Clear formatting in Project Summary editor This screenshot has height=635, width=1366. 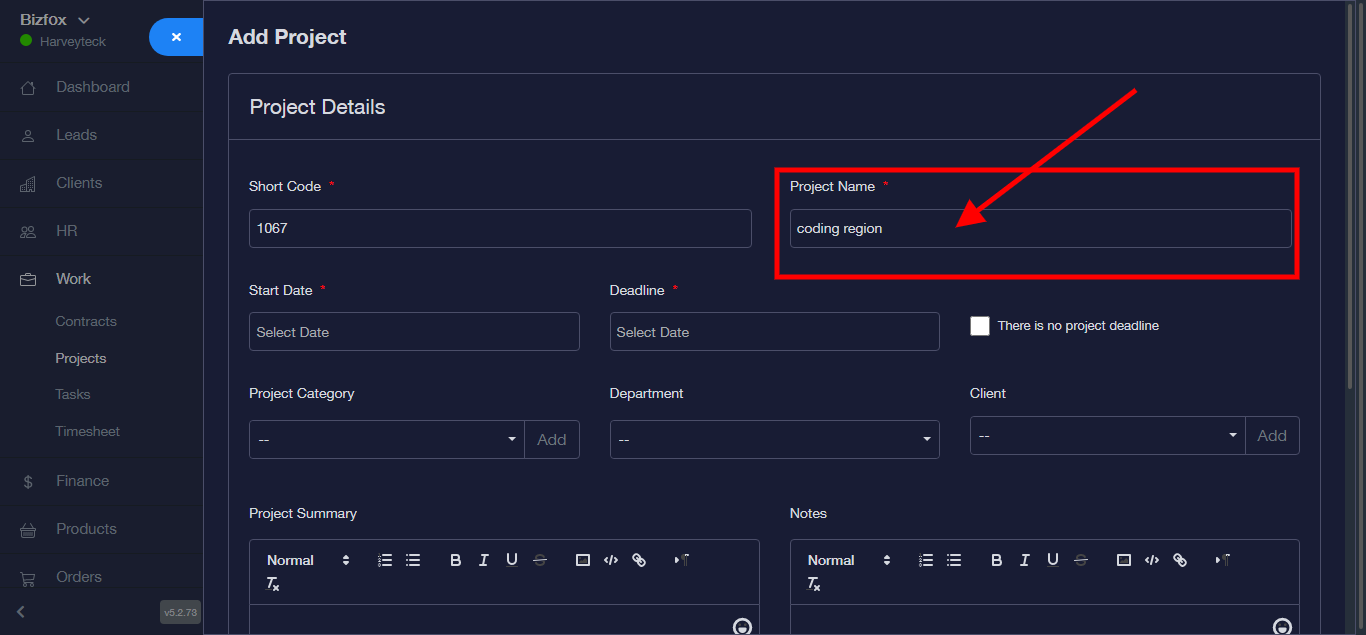pyautogui.click(x=272, y=584)
